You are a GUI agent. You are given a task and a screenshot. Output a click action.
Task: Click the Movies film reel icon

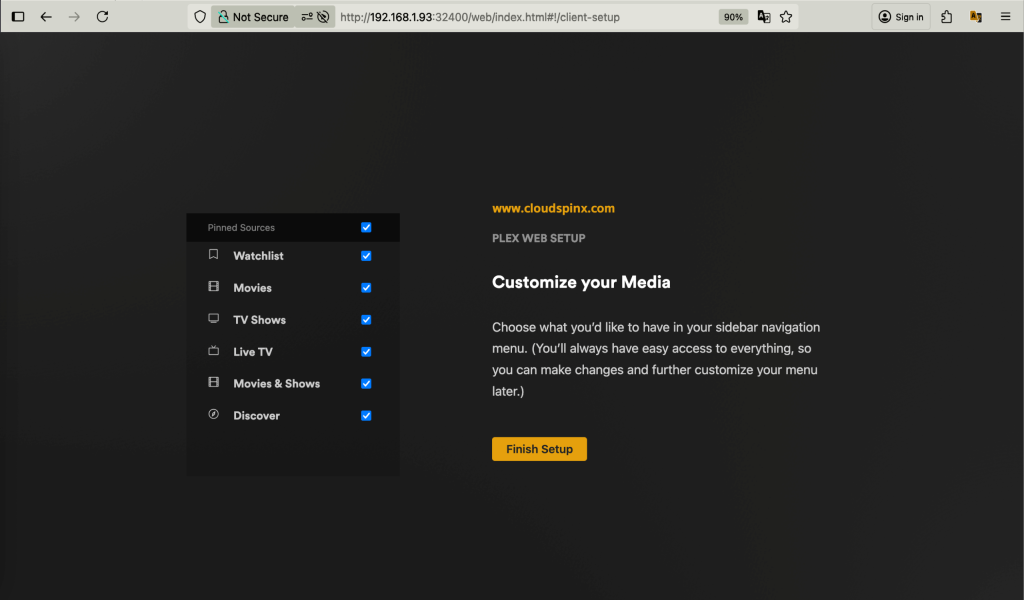click(x=212, y=287)
